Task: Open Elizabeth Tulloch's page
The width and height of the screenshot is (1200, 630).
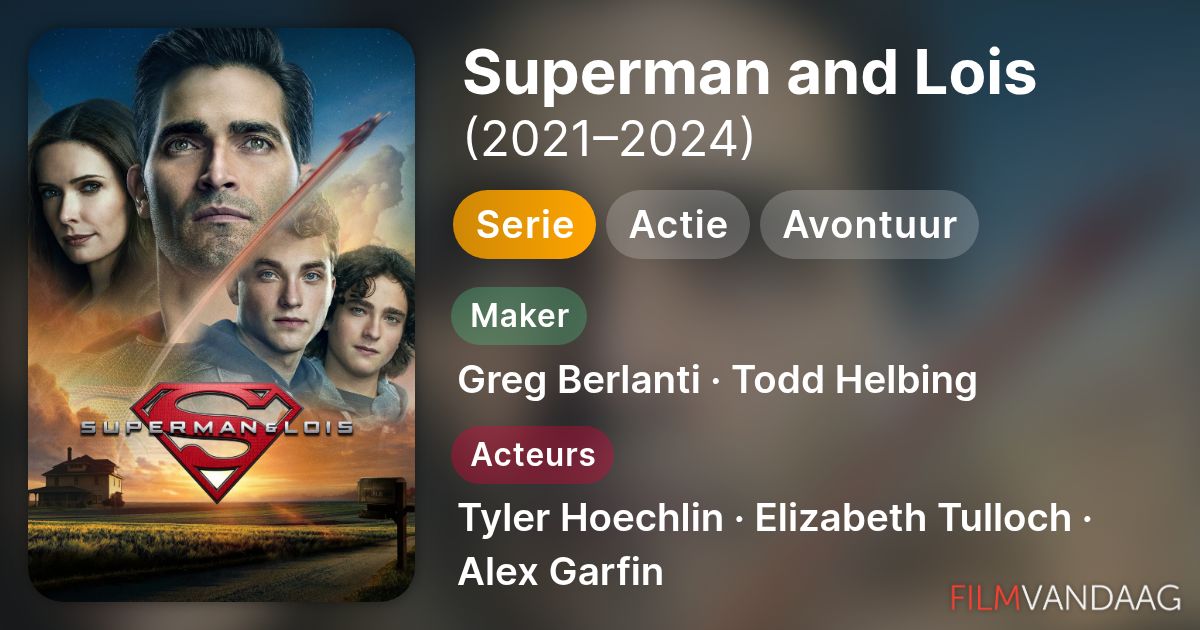Action: pyautogui.click(x=913, y=518)
